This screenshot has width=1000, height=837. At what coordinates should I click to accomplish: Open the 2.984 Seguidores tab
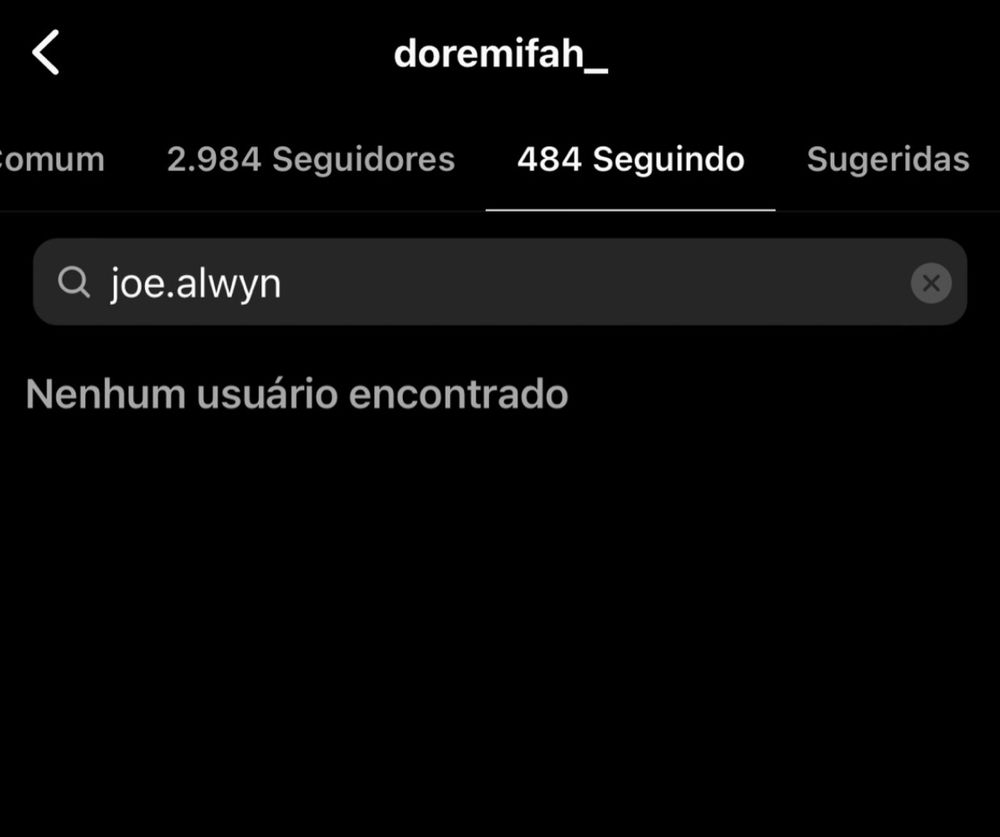(x=311, y=159)
